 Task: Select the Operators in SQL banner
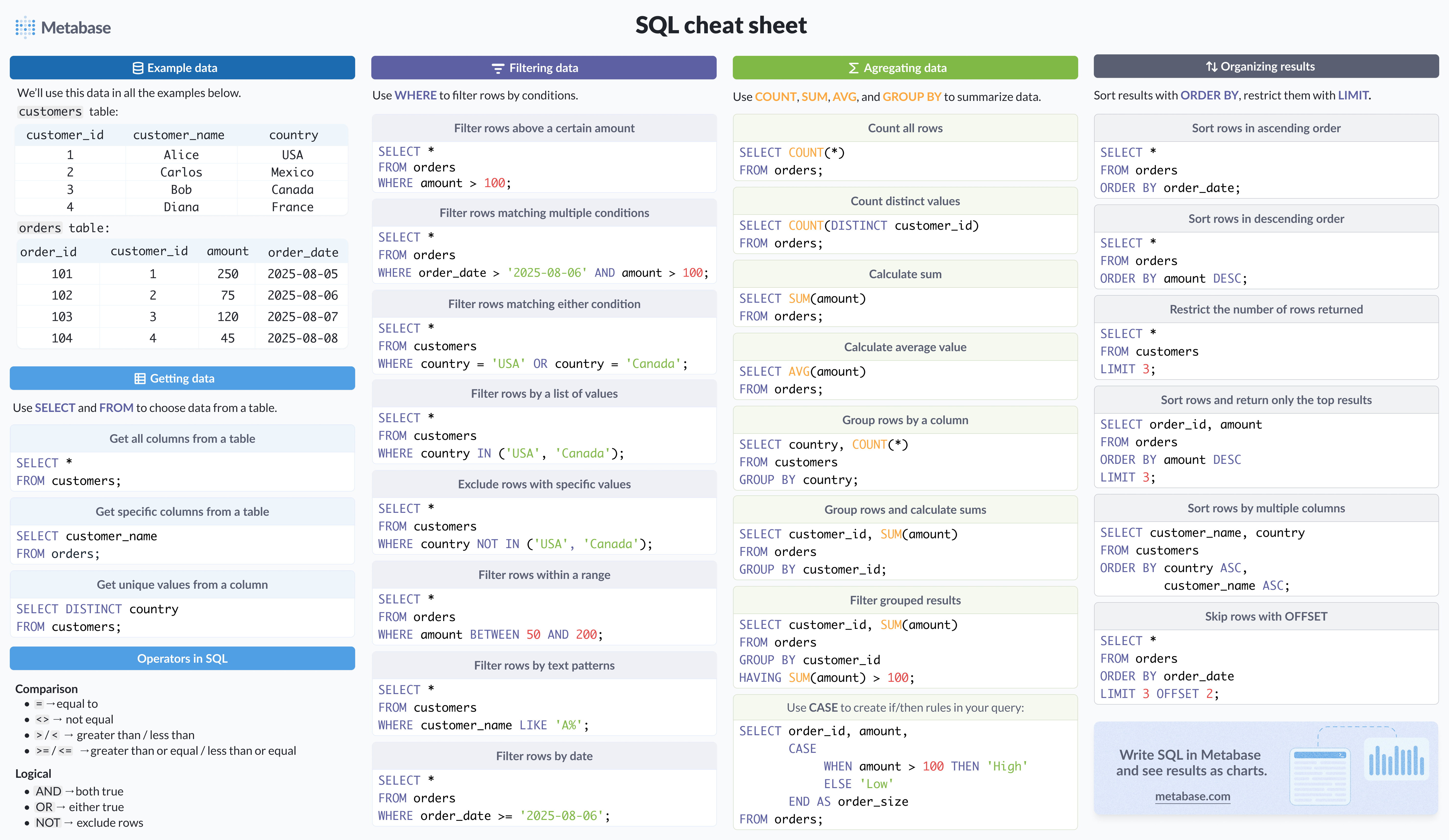(182, 658)
